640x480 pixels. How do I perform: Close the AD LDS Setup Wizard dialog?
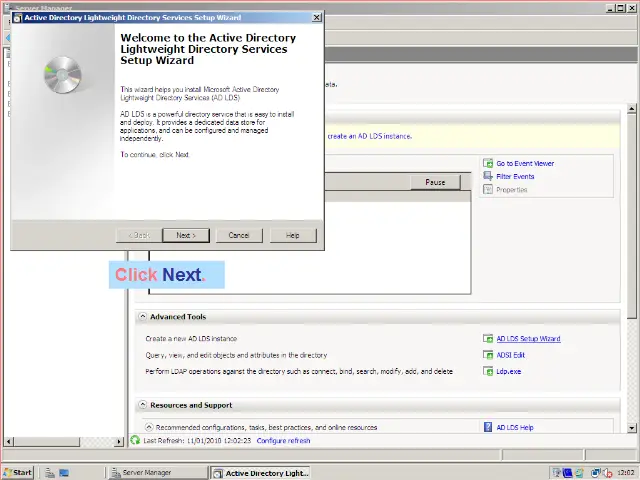[316, 18]
